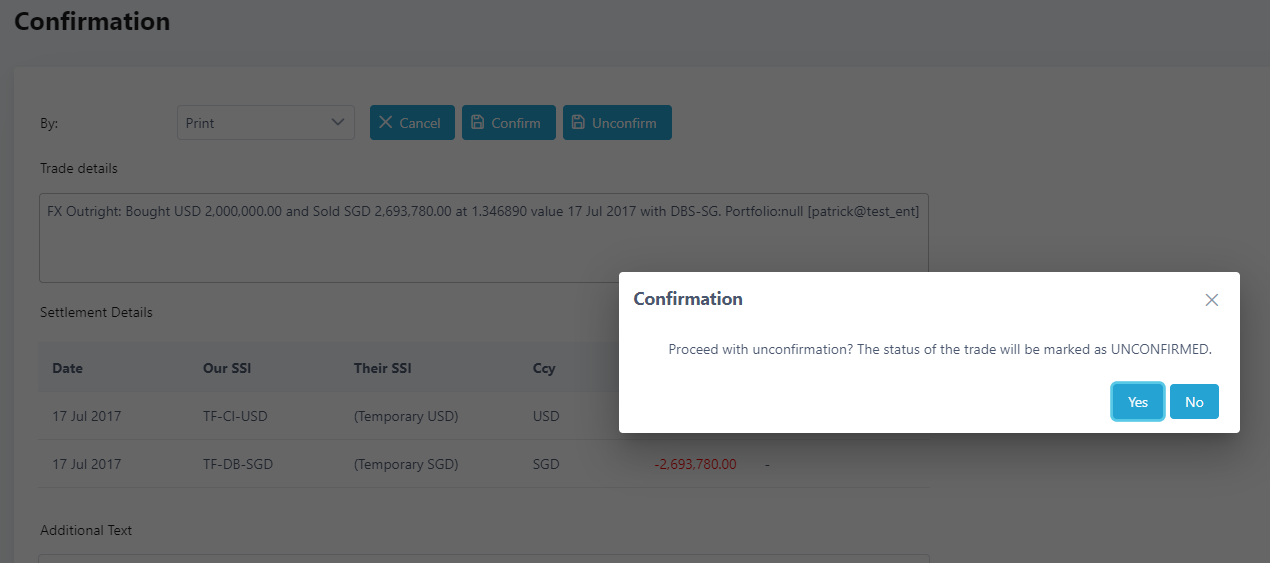
Task: Click the save icon on Unconfirm button
Action: pos(578,123)
